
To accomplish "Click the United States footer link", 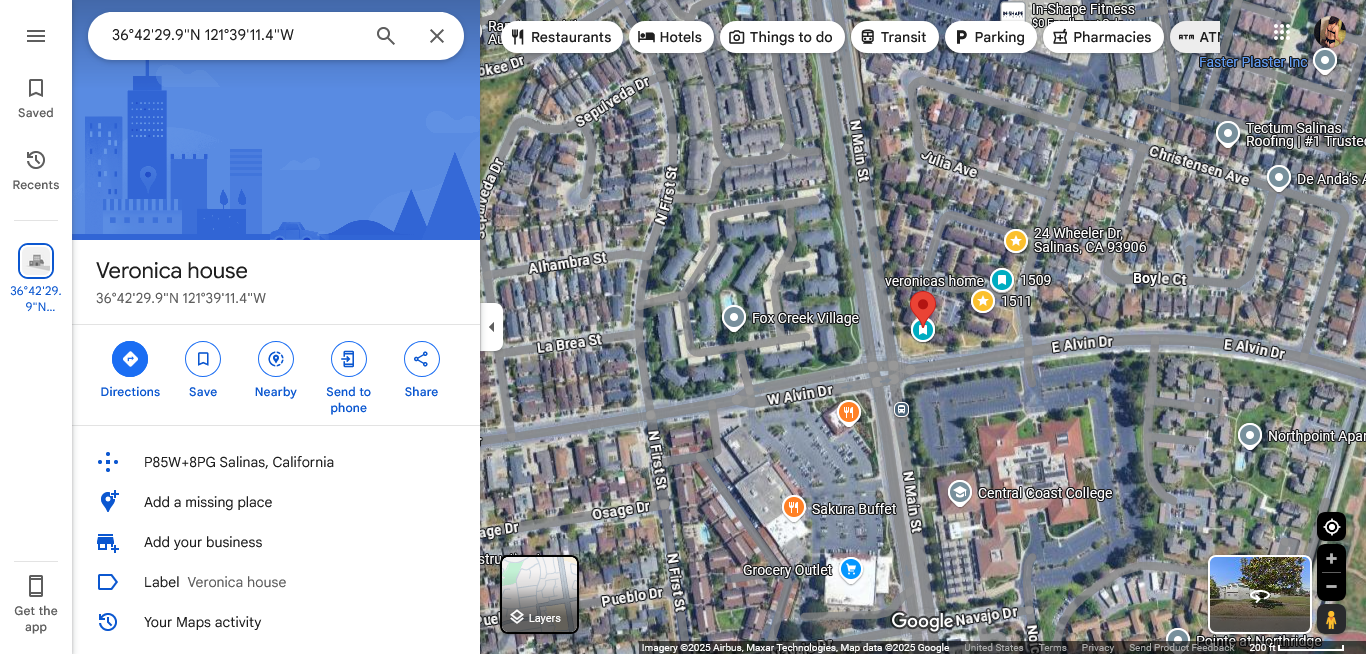I will pyautogui.click(x=993, y=648).
